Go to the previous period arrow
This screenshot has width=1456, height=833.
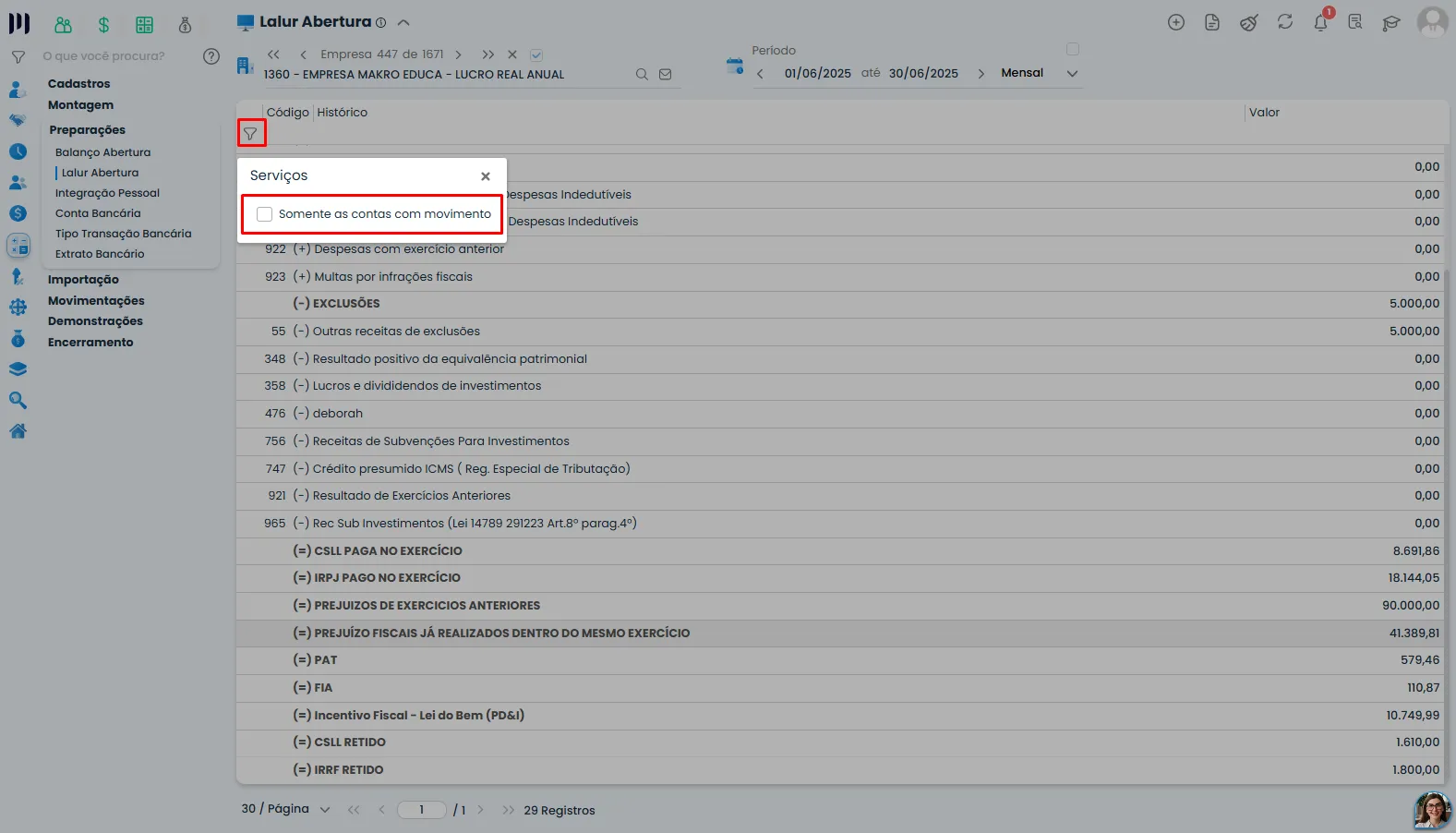tap(760, 74)
